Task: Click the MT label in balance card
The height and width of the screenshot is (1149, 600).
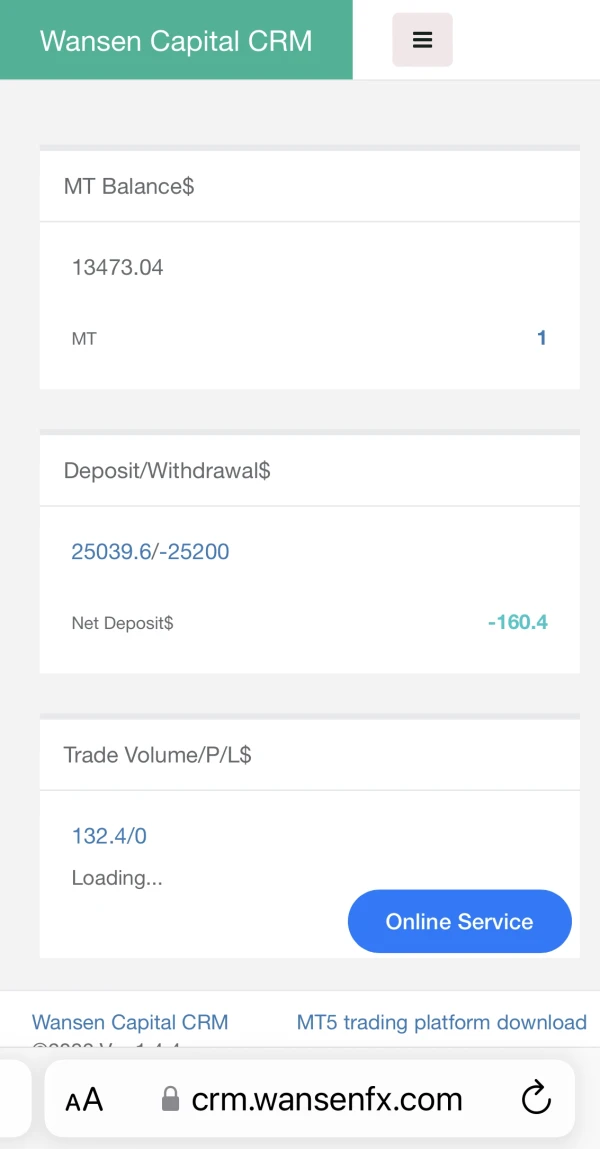Action: click(x=84, y=339)
